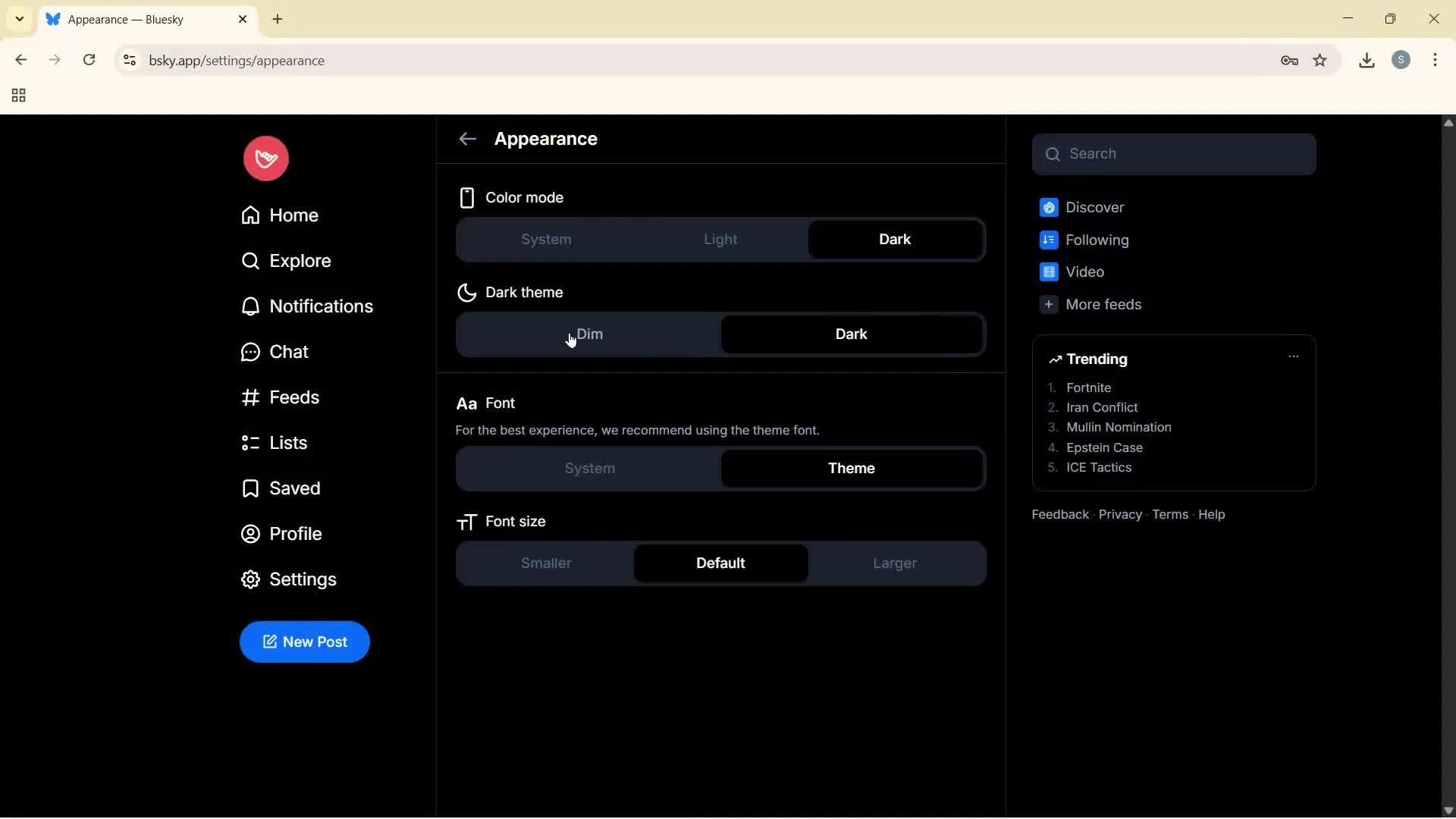Open Notifications from the bell icon
1456x819 pixels.
pyautogui.click(x=250, y=306)
